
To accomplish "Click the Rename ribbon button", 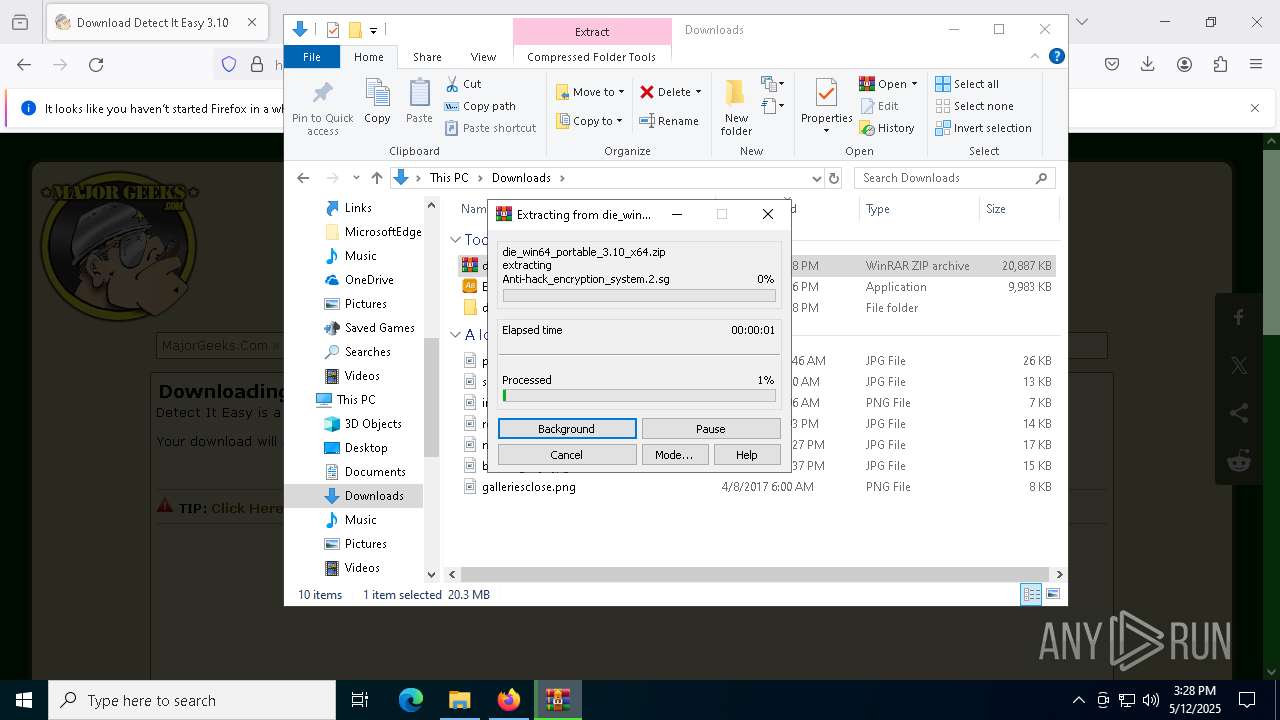I will click(669, 121).
